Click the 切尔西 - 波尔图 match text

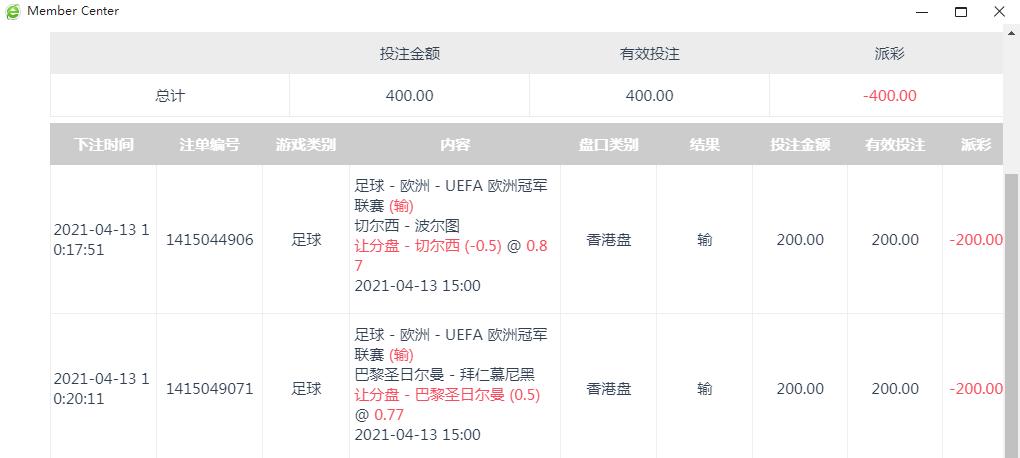pyautogui.click(x=407, y=226)
